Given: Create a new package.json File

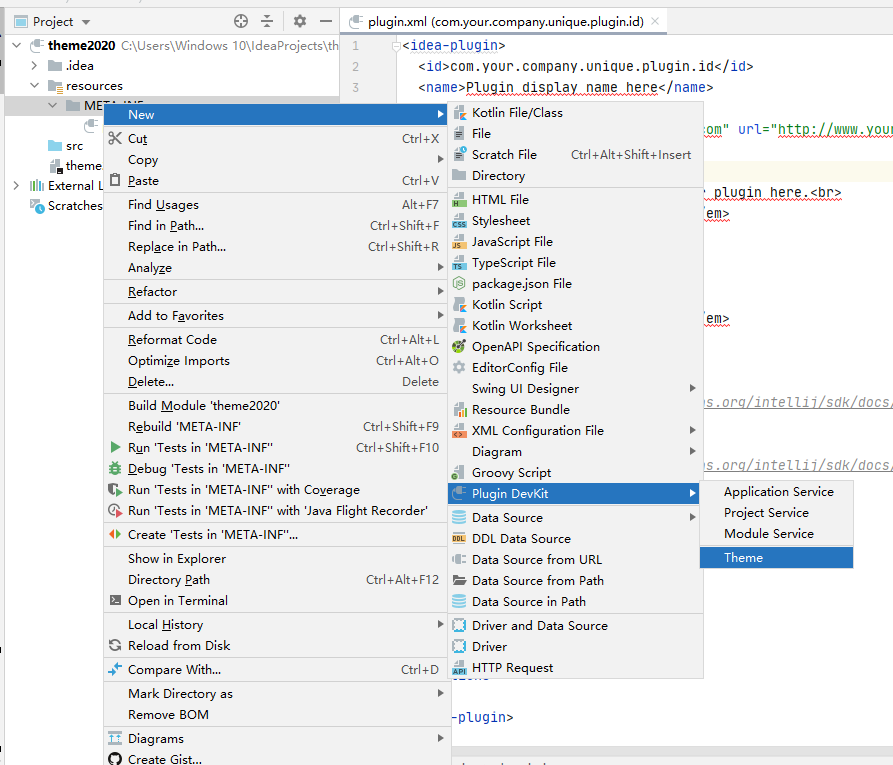Looking at the screenshot, I should [x=575, y=284].
